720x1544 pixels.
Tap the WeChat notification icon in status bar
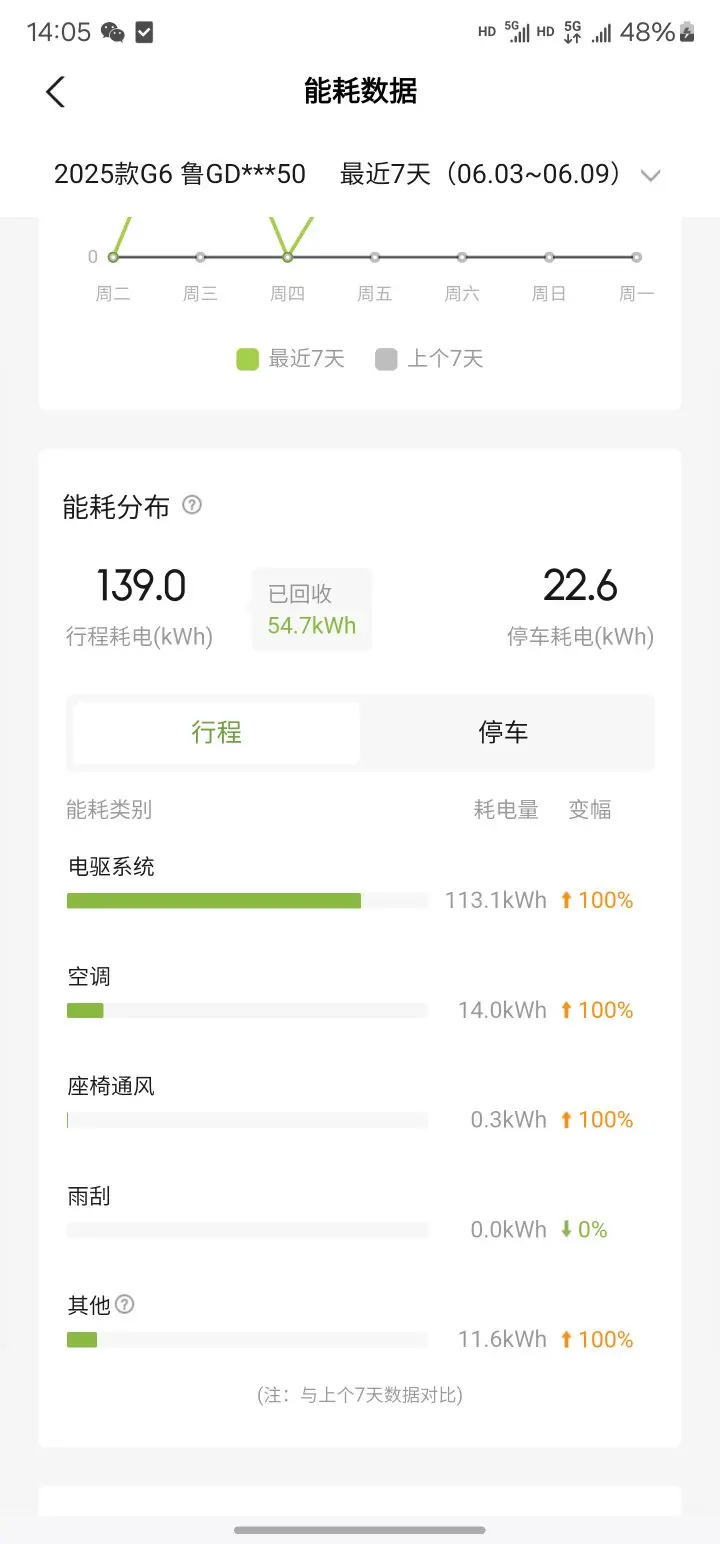(113, 32)
